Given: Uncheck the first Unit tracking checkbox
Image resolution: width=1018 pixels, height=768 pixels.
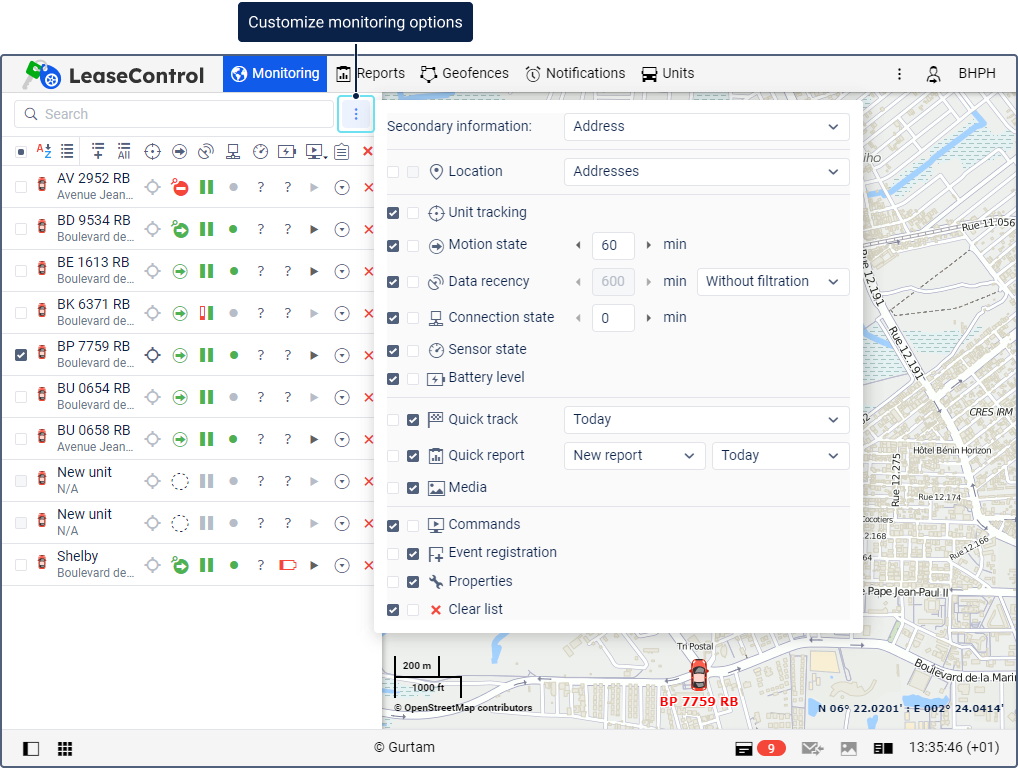Looking at the screenshot, I should 393,213.
